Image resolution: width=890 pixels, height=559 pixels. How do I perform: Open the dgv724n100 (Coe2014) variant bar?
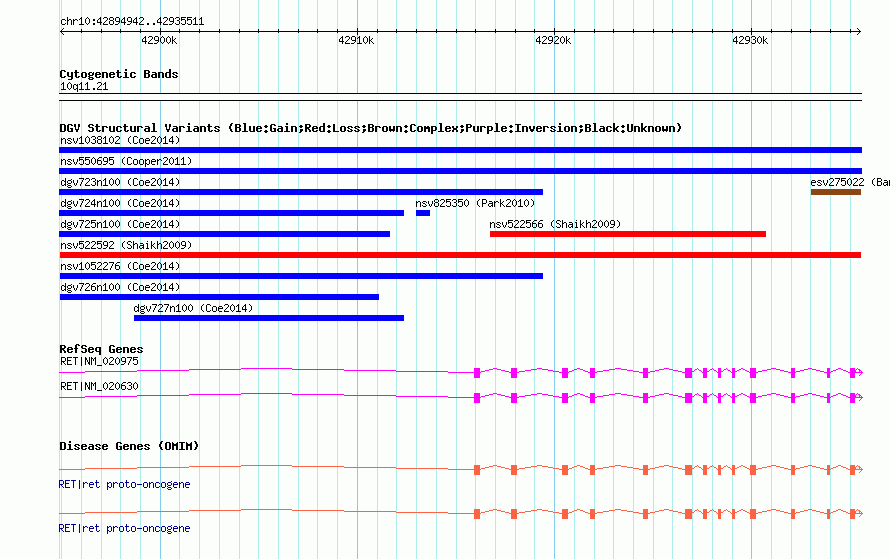click(x=232, y=213)
